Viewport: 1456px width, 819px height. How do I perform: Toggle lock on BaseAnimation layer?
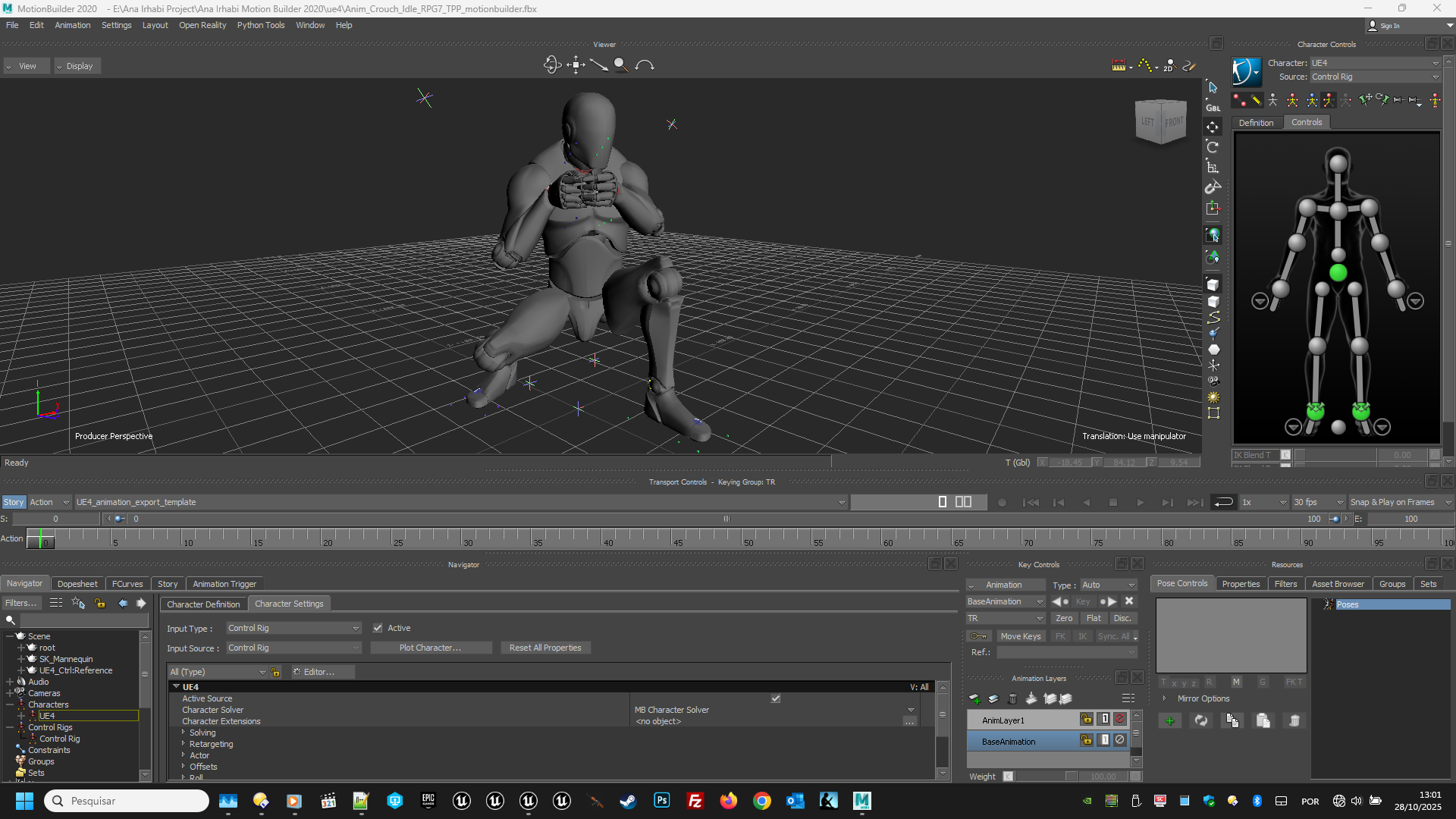point(1087,740)
